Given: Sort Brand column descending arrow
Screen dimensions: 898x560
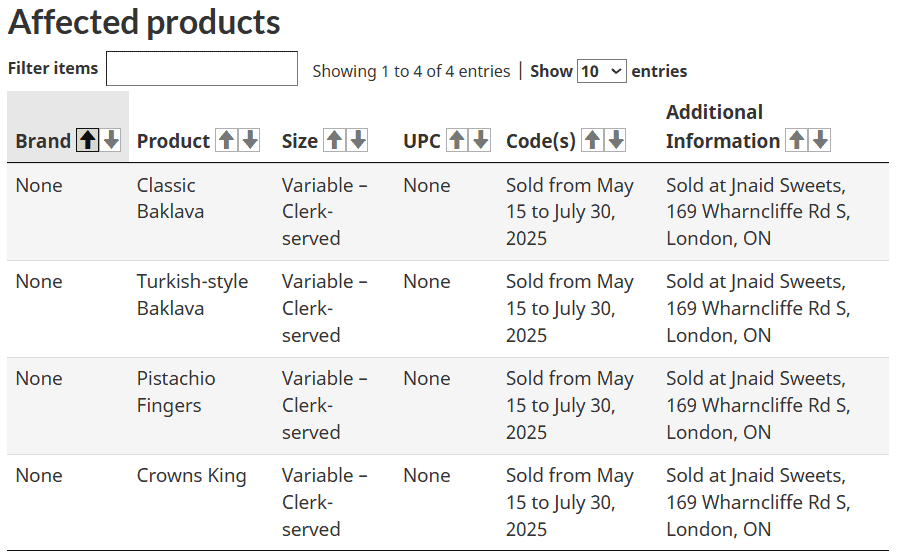Looking at the screenshot, I should [112, 141].
